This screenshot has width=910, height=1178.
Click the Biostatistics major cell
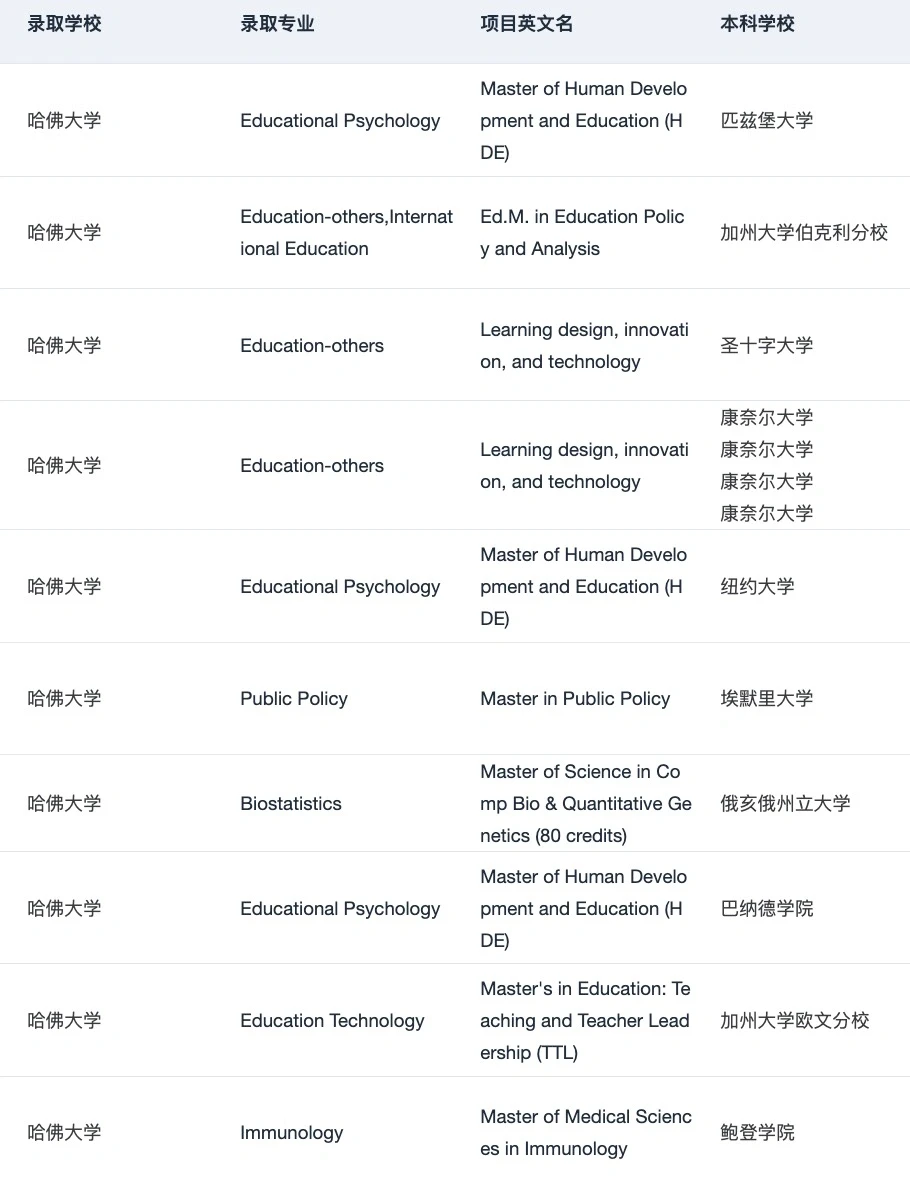tap(291, 804)
